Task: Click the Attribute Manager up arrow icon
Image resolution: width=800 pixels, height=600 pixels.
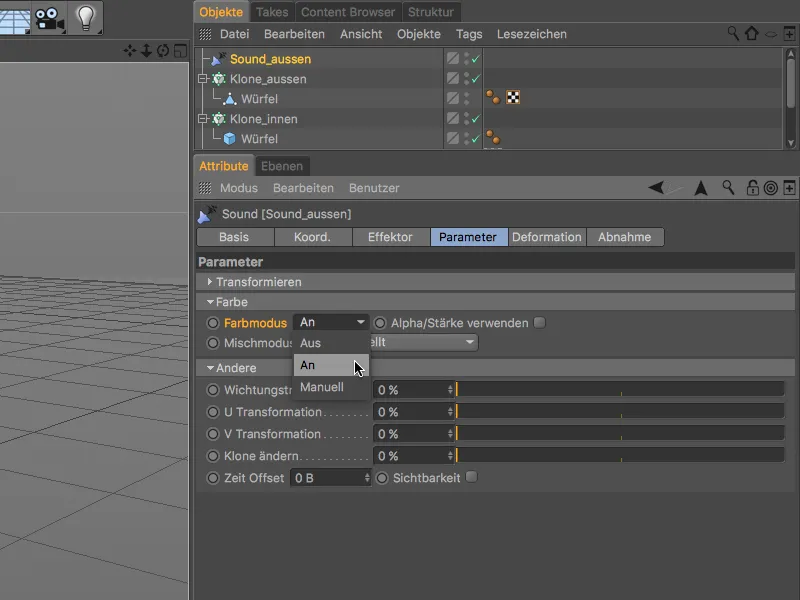Action: (701, 188)
